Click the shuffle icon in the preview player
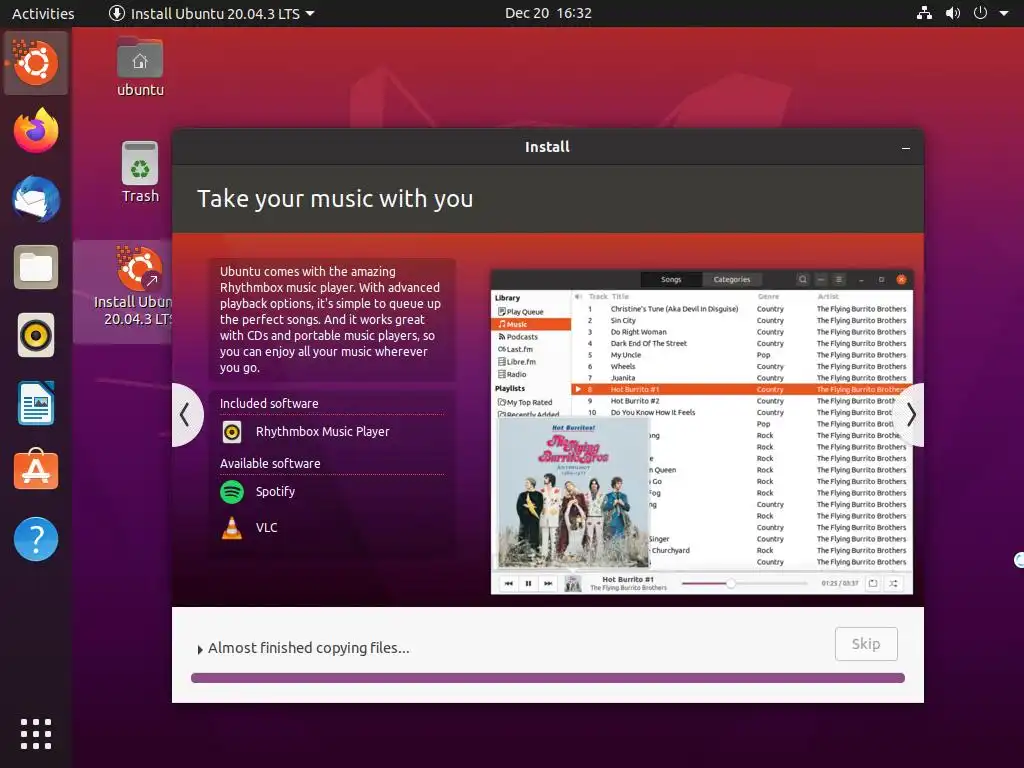 point(893,583)
